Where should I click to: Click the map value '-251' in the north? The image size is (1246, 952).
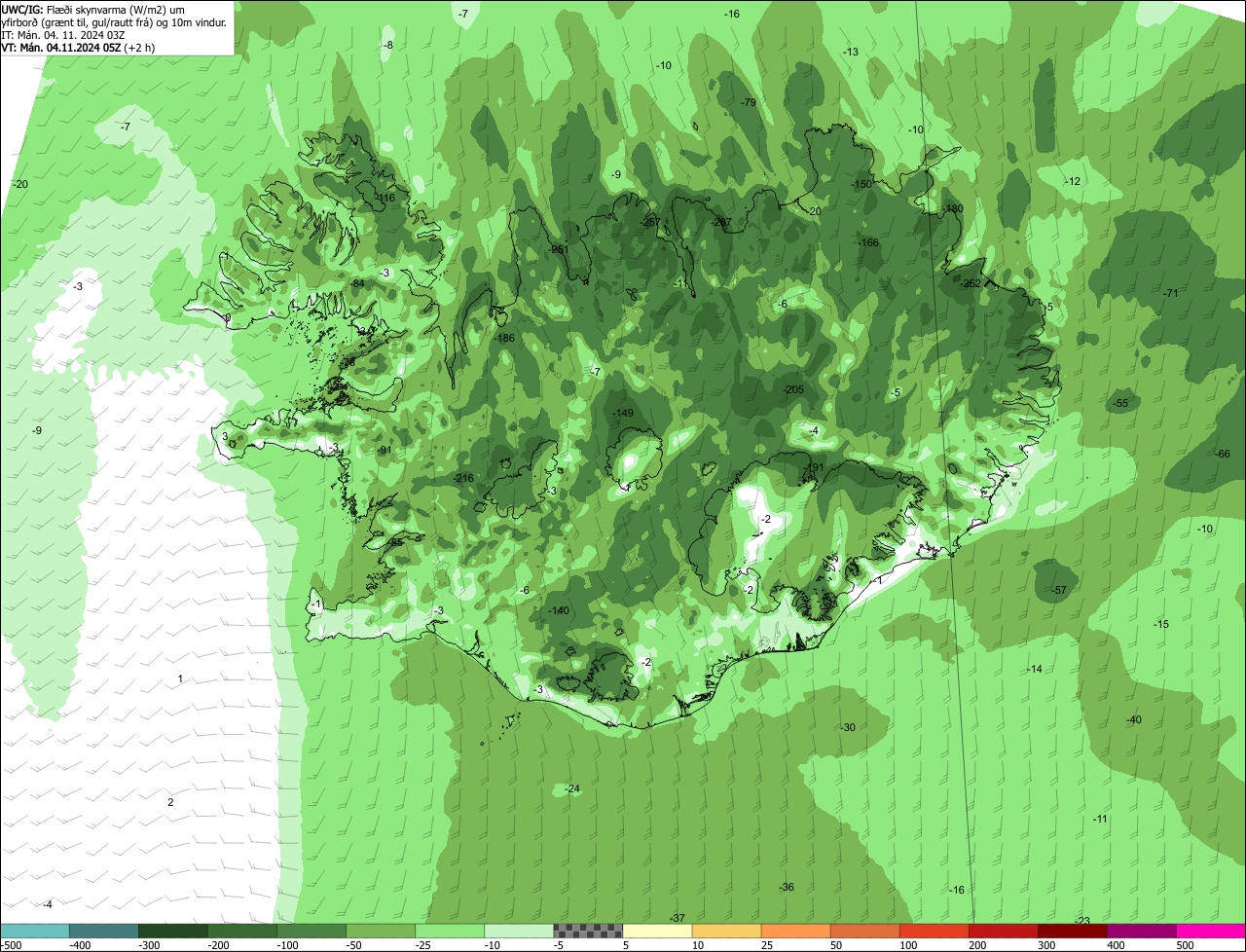pyautogui.click(x=558, y=249)
